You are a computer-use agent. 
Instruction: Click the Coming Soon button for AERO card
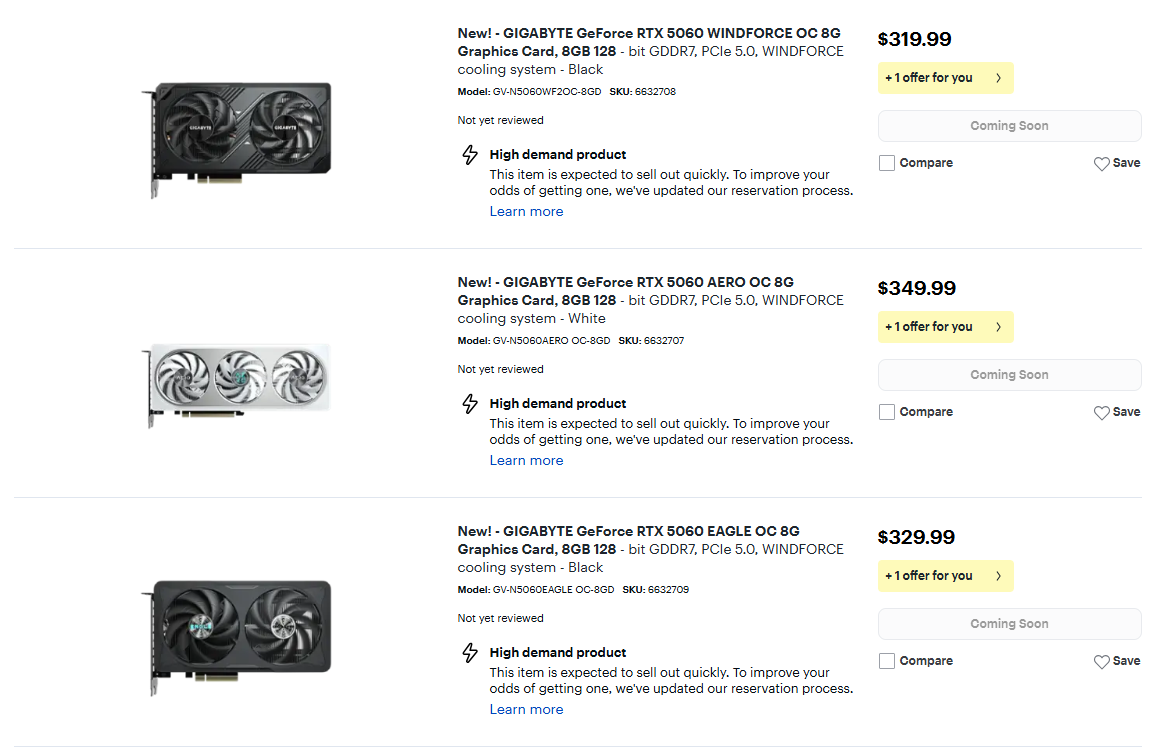tap(1009, 375)
